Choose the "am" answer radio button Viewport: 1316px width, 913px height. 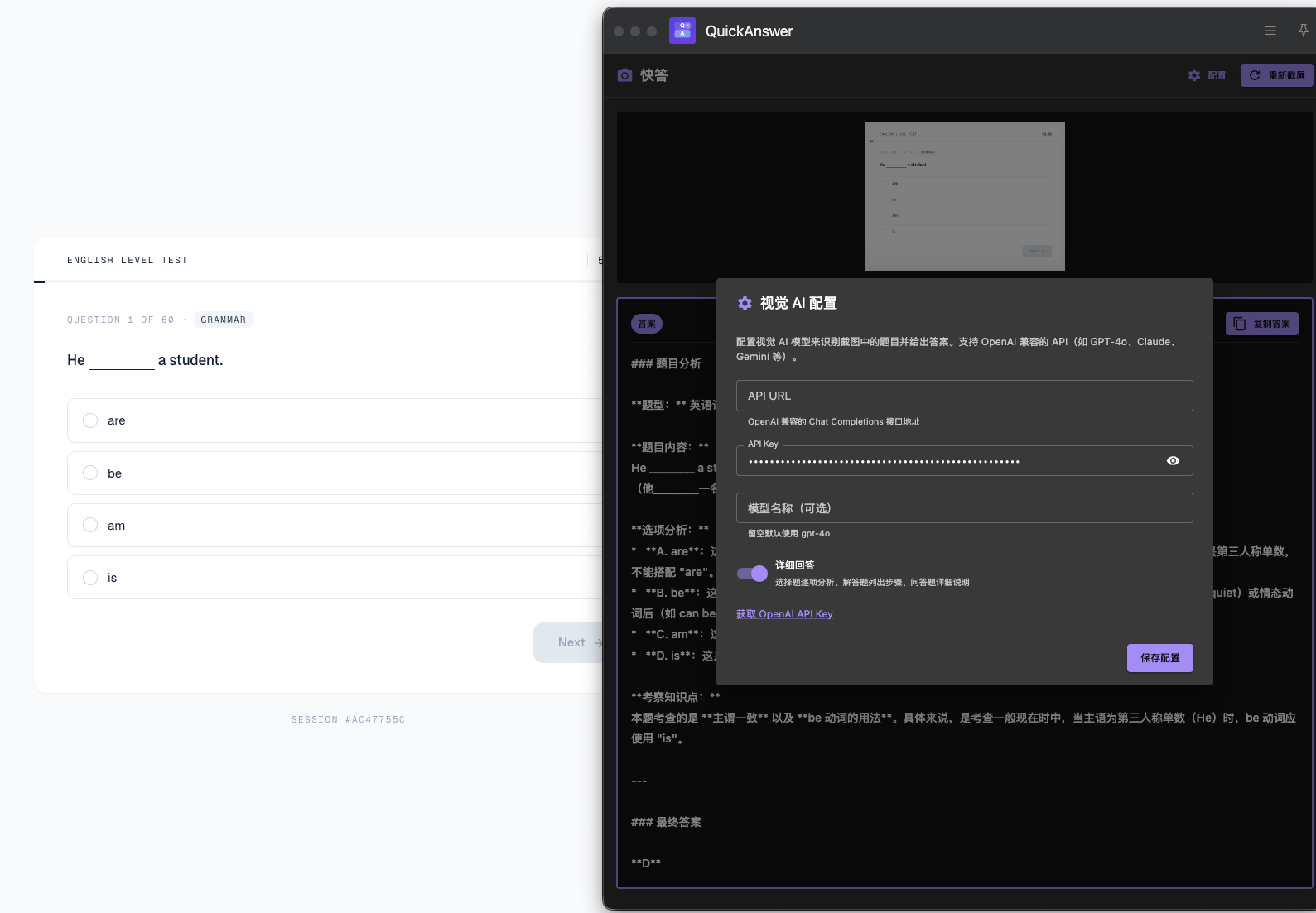coord(90,525)
